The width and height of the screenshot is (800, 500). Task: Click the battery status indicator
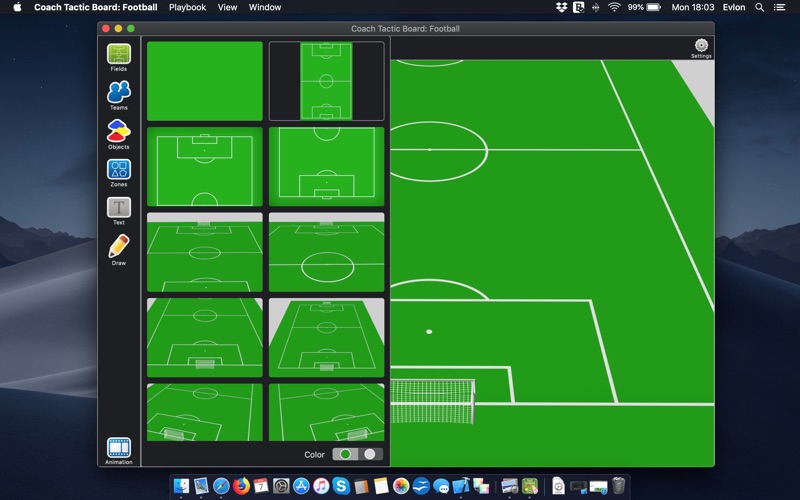(644, 7)
